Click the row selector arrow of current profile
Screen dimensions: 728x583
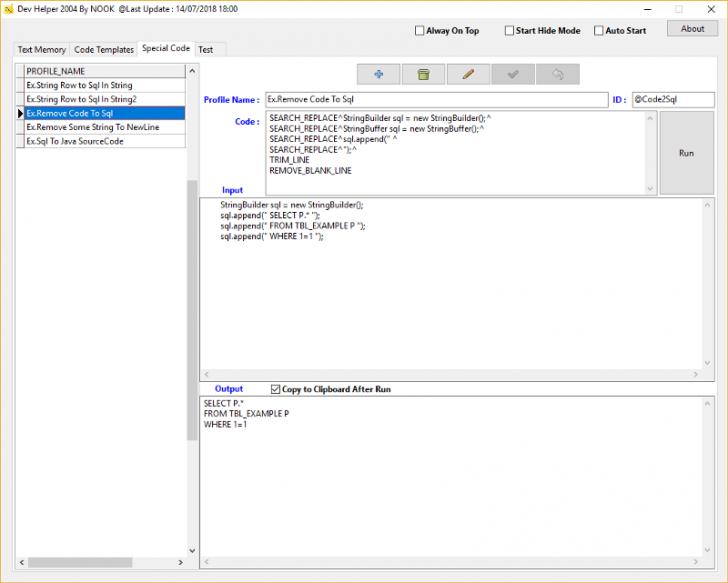click(x=20, y=113)
